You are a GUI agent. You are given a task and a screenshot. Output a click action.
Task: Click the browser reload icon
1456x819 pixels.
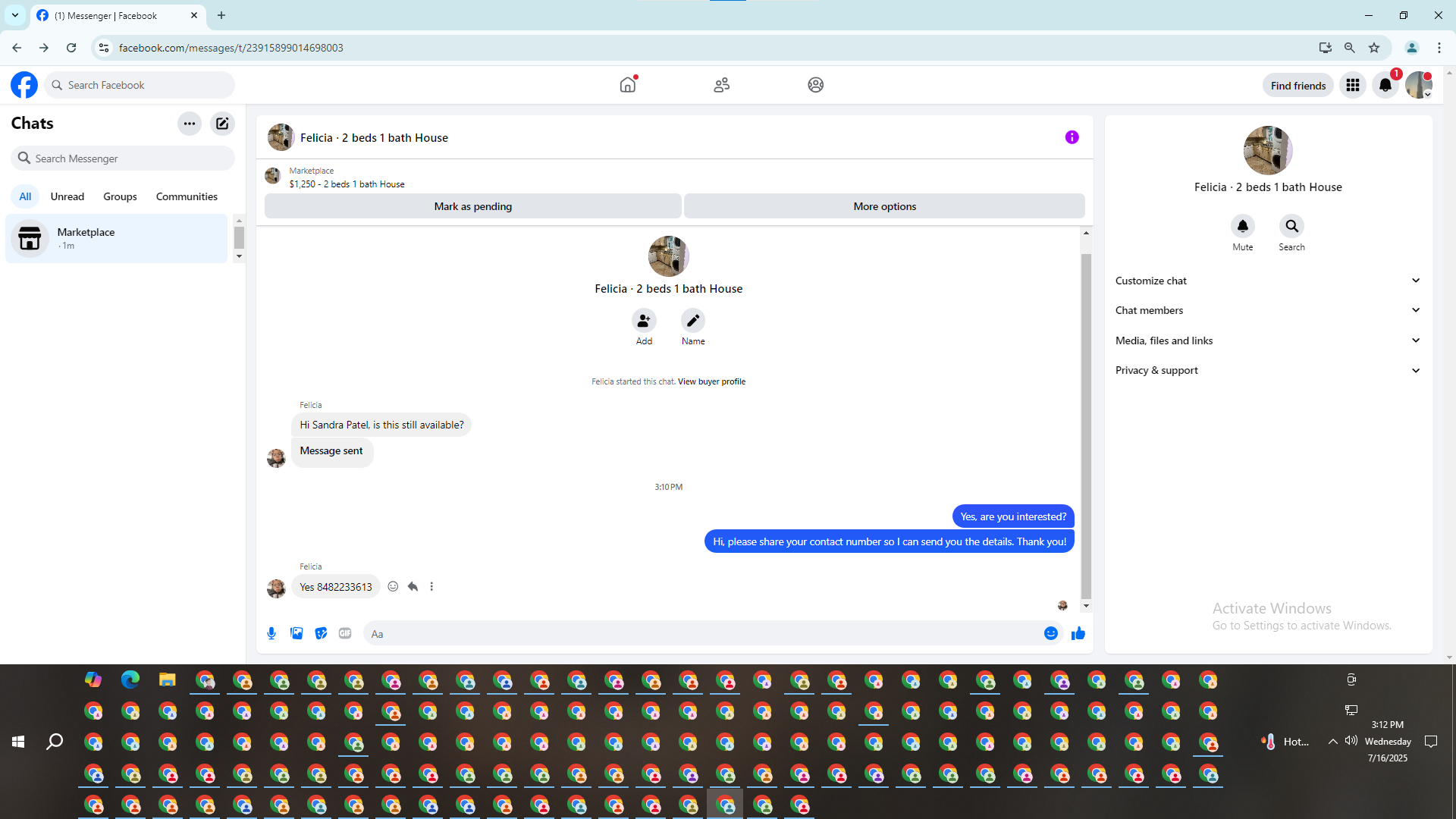tap(71, 48)
